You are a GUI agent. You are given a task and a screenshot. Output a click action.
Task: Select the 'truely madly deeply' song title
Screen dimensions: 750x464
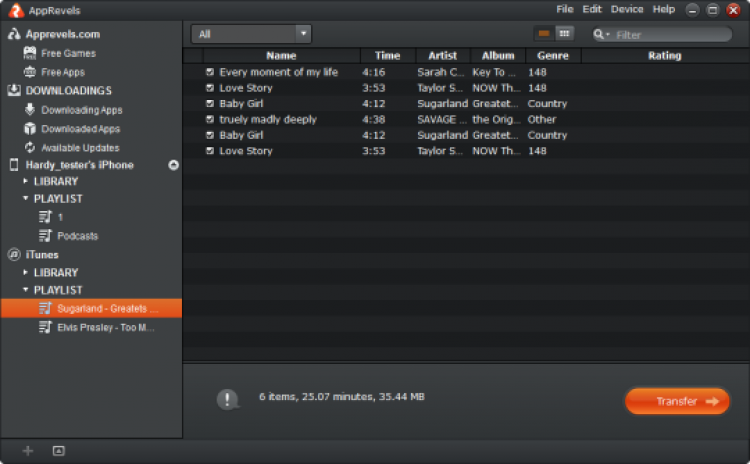coord(268,120)
